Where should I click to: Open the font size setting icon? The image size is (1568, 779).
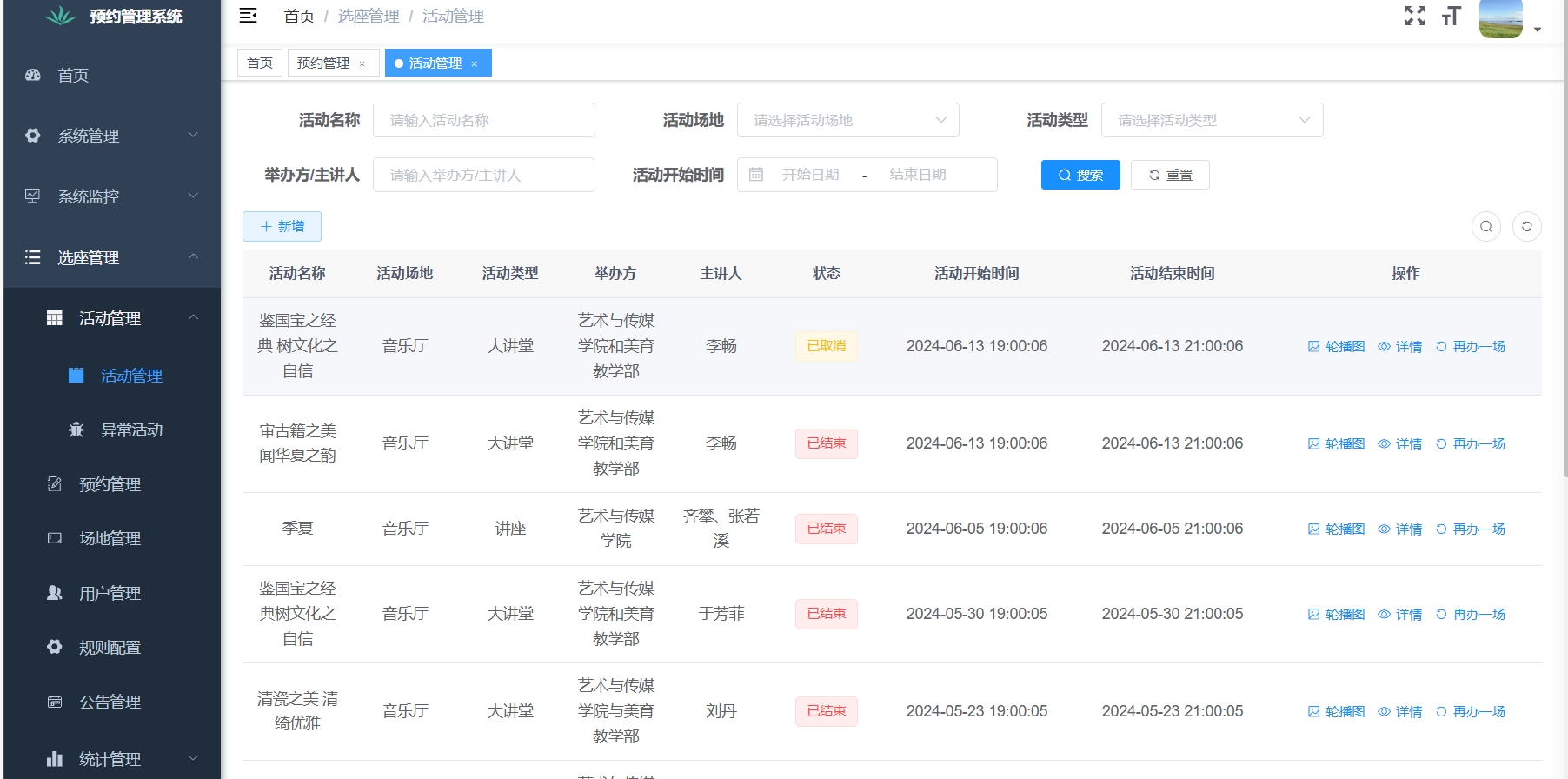1451,16
